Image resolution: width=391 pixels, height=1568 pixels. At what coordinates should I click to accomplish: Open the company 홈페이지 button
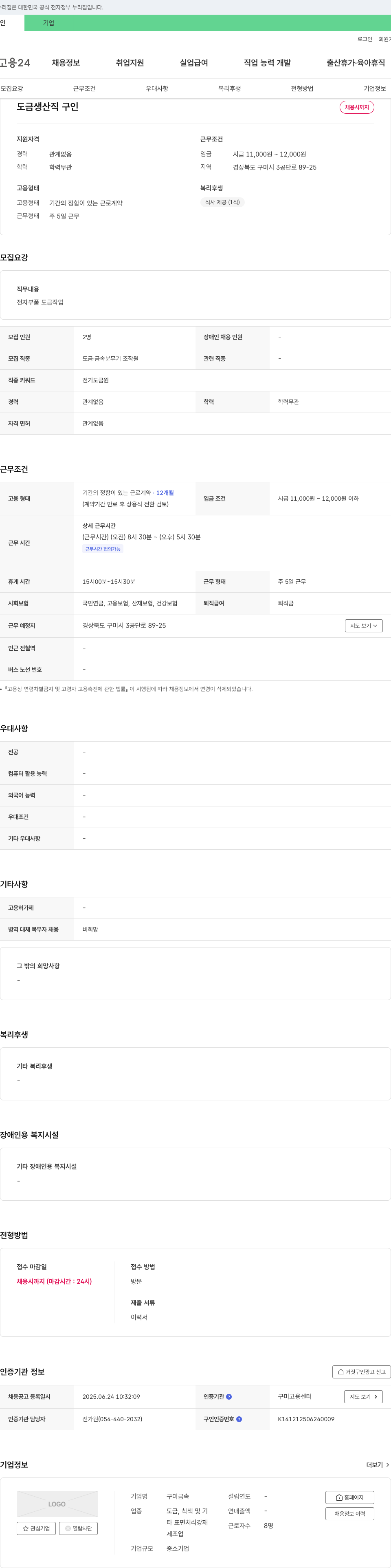click(349, 1497)
